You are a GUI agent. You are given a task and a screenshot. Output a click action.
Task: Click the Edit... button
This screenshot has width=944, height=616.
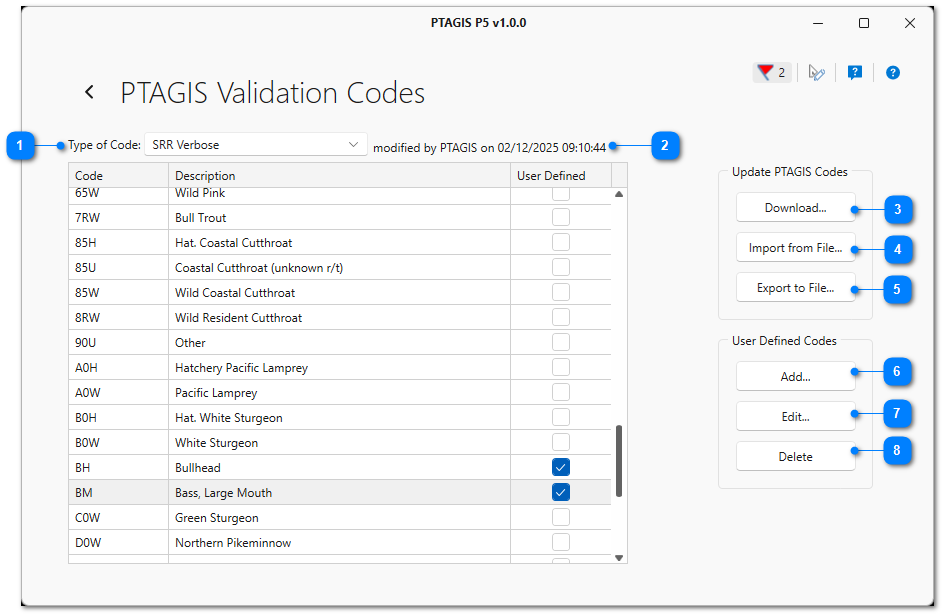[795, 417]
